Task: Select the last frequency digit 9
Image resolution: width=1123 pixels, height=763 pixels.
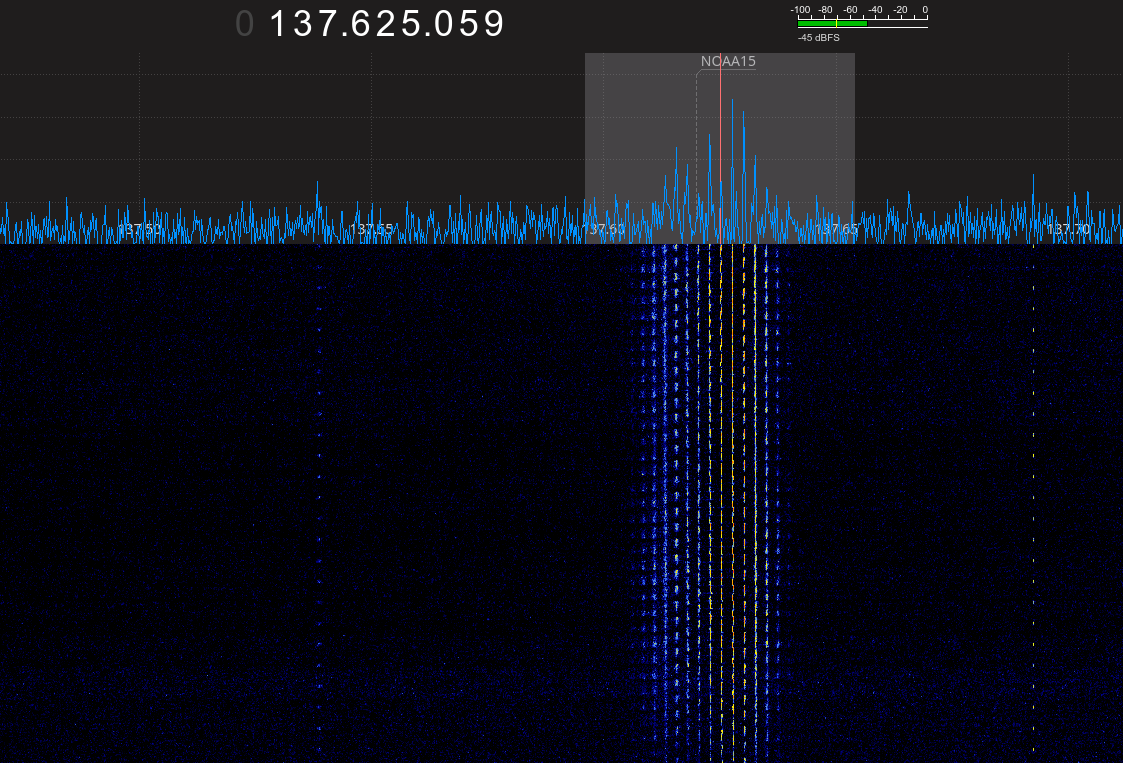Action: [494, 24]
